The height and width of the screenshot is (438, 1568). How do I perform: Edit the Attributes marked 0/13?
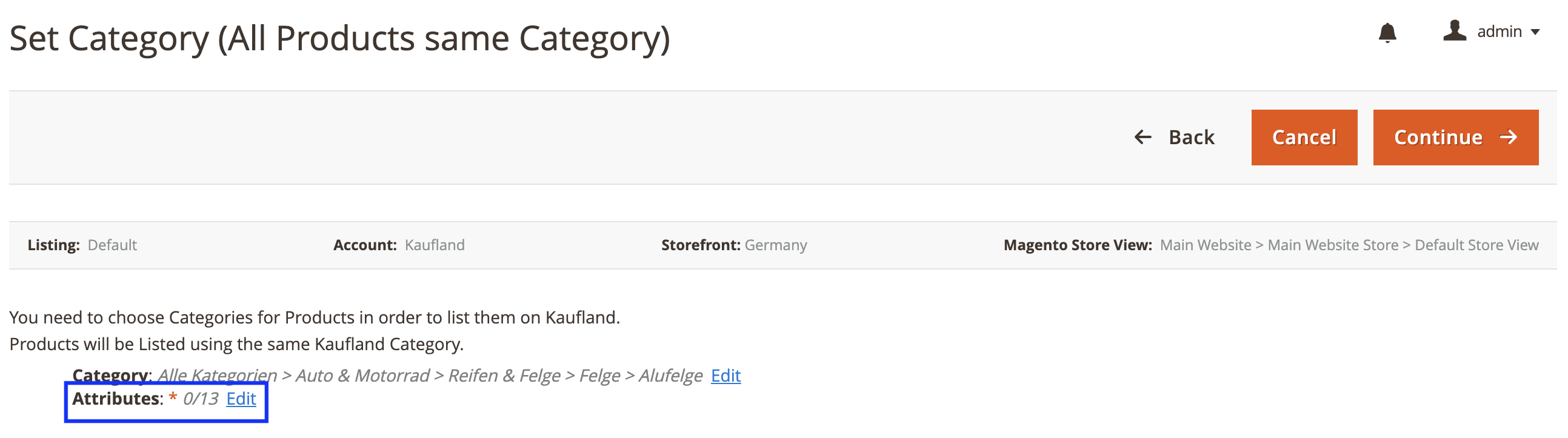242,399
